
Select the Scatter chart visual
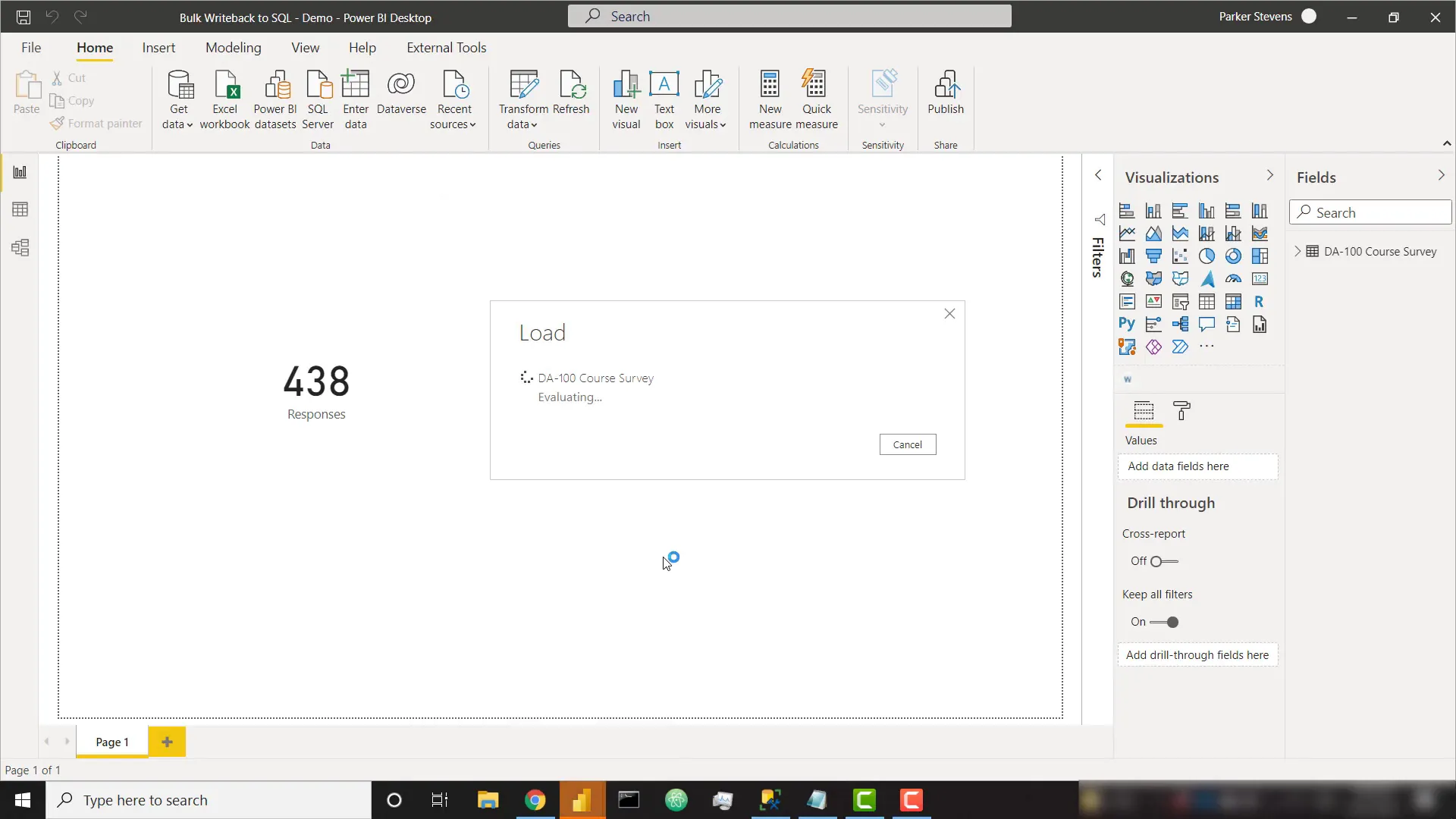(x=1180, y=256)
